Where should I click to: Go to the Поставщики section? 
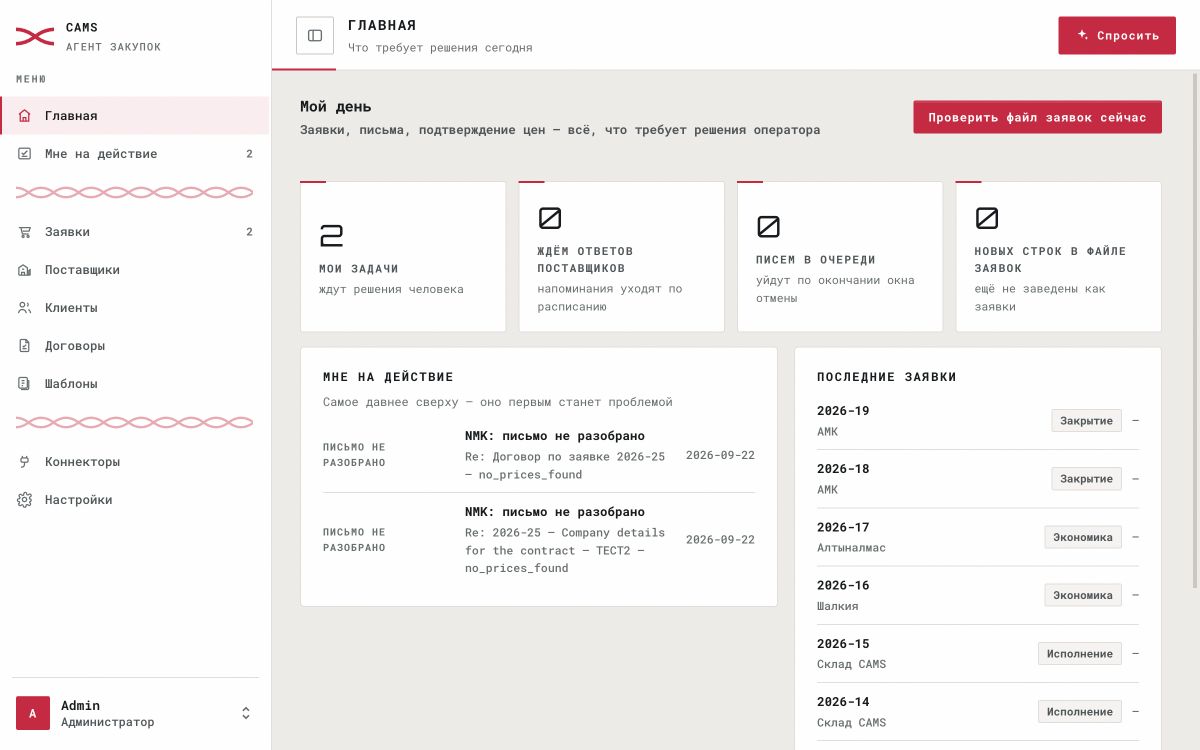click(135, 270)
